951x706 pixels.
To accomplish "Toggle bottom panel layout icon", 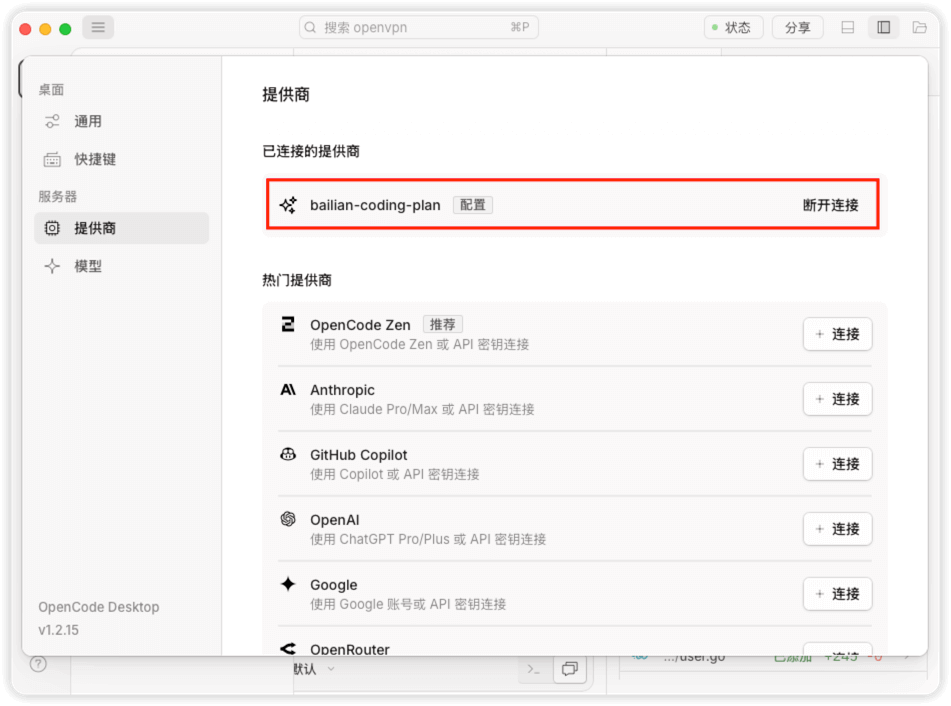I will pyautogui.click(x=847, y=27).
